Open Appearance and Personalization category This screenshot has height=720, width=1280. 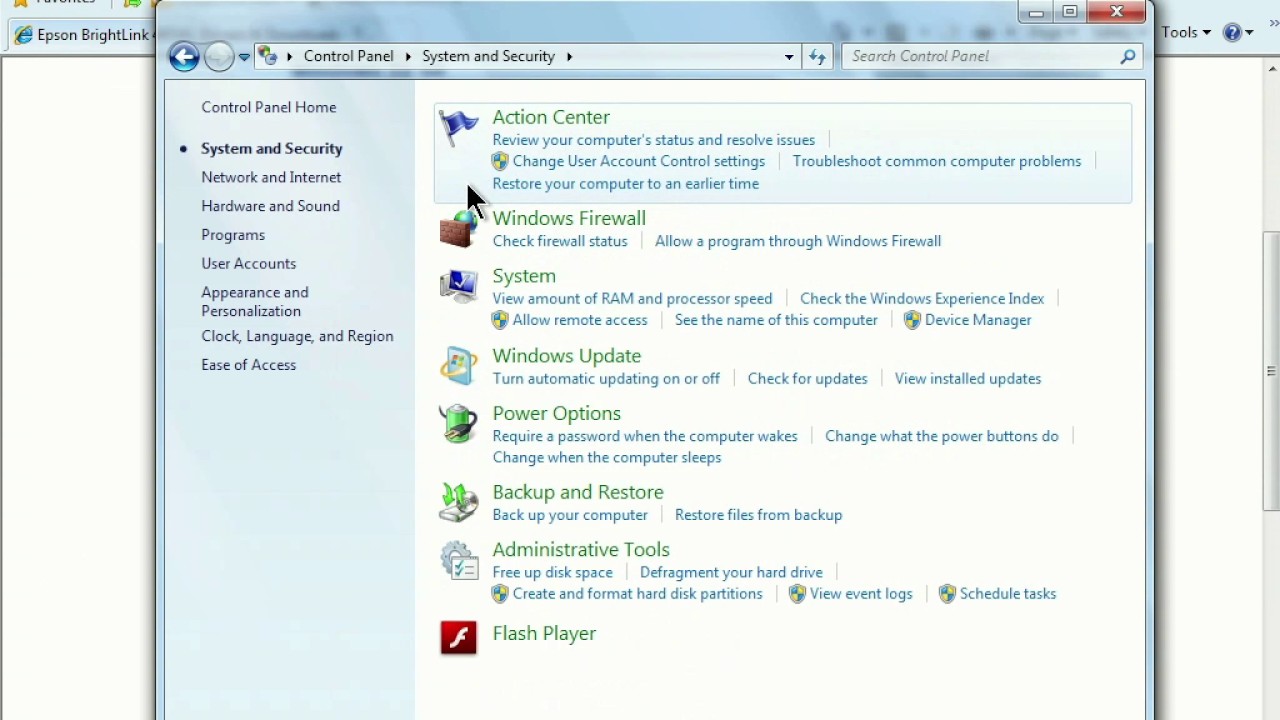coord(255,301)
